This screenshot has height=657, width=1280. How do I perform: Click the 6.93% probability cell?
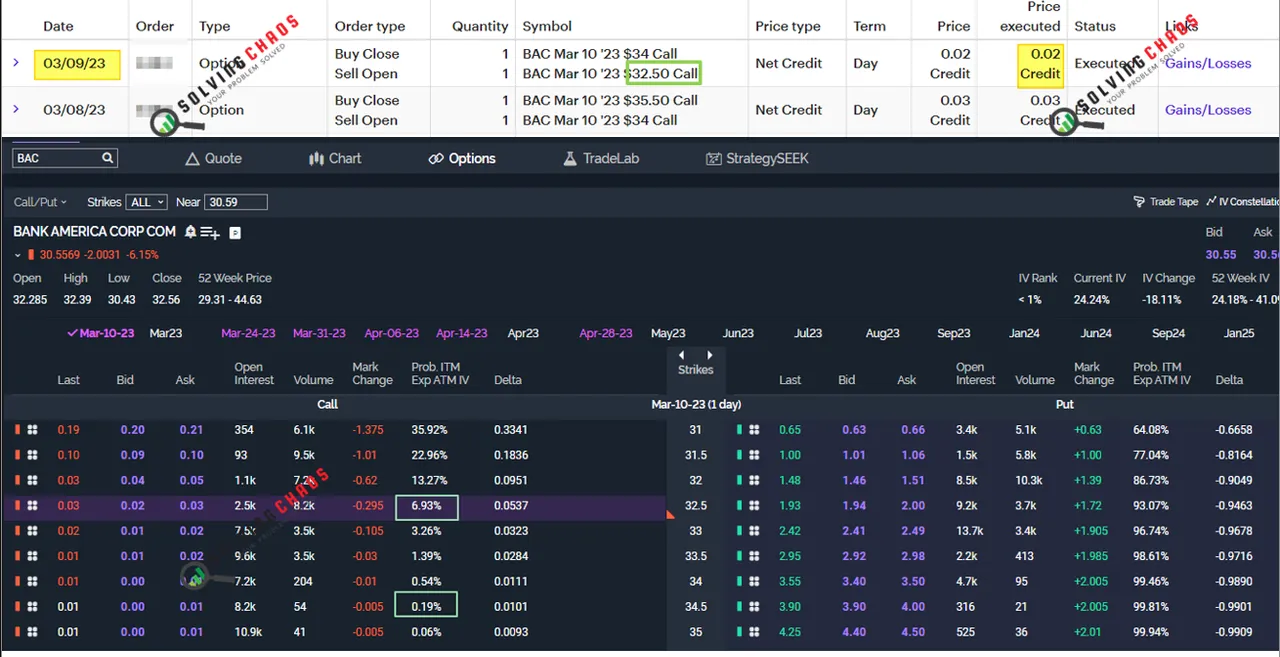click(x=427, y=506)
